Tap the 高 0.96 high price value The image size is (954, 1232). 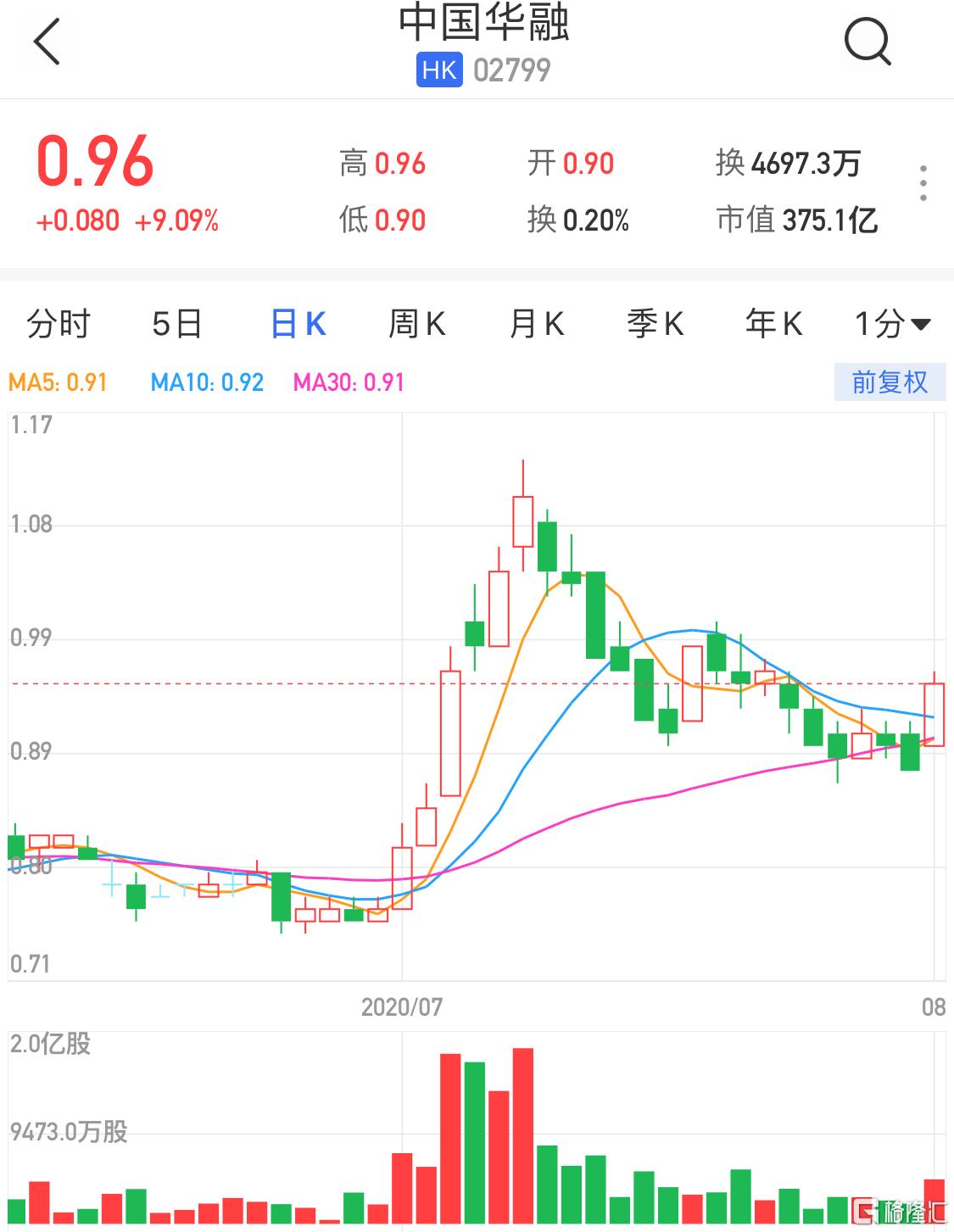tap(382, 164)
